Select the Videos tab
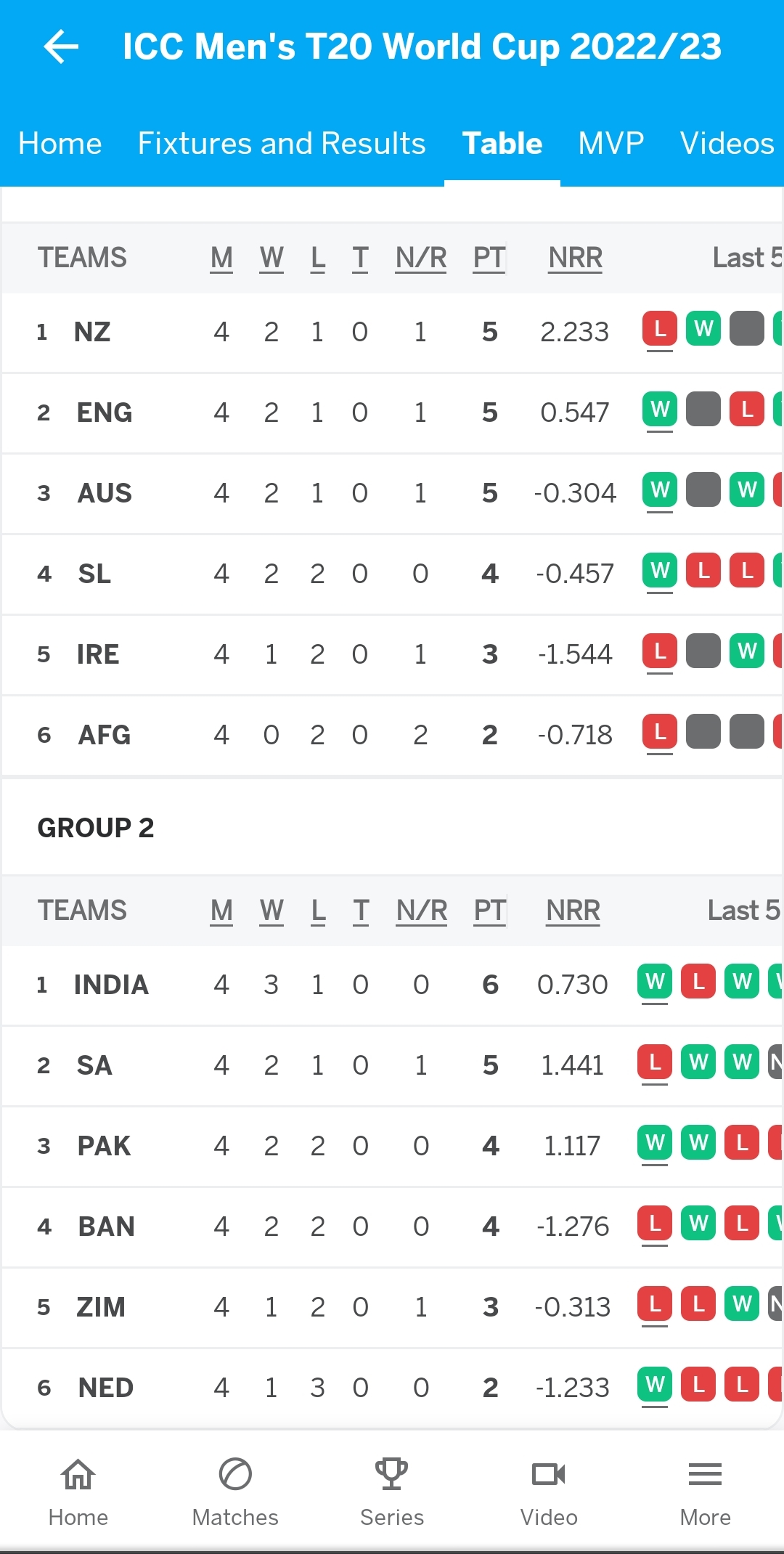The image size is (784, 1554). pos(727,143)
